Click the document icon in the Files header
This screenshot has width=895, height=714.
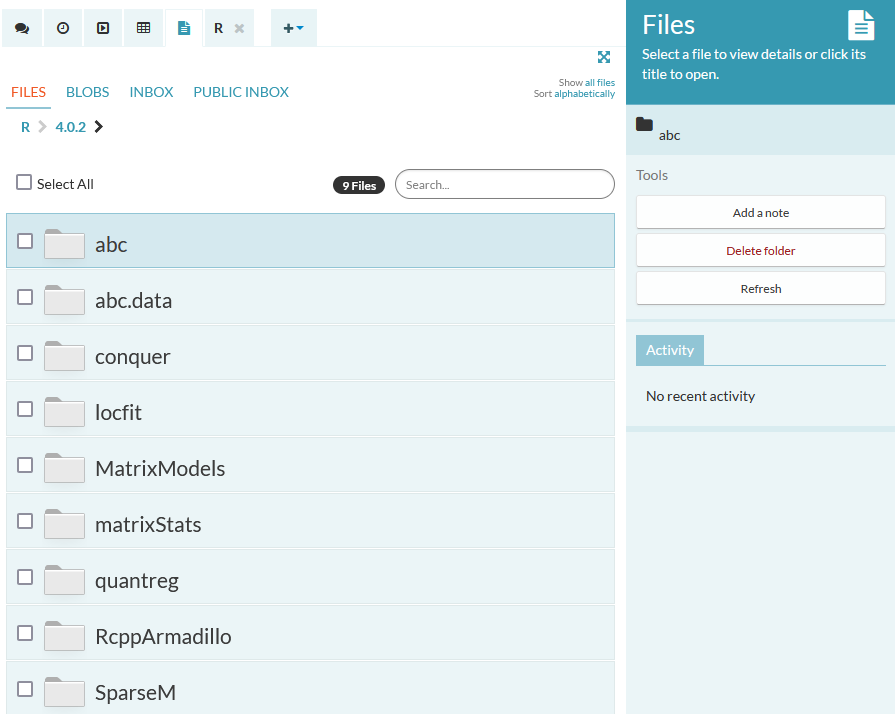tap(861, 24)
